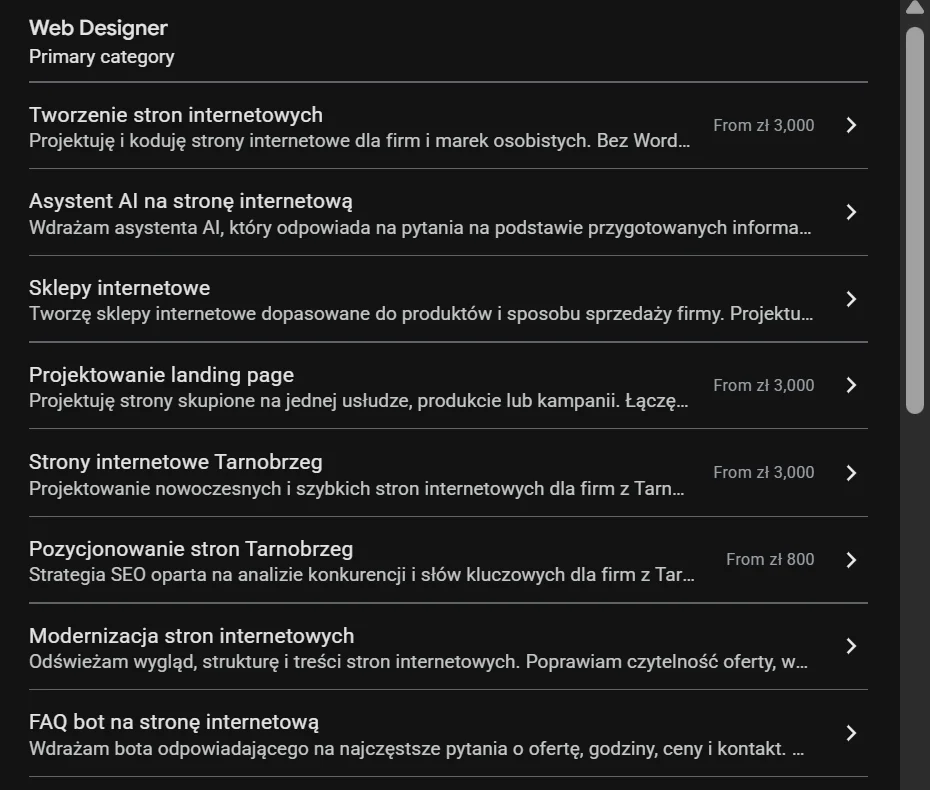Select the Asystent AI na stronę internetową title
The image size is (930, 790).
tap(190, 202)
